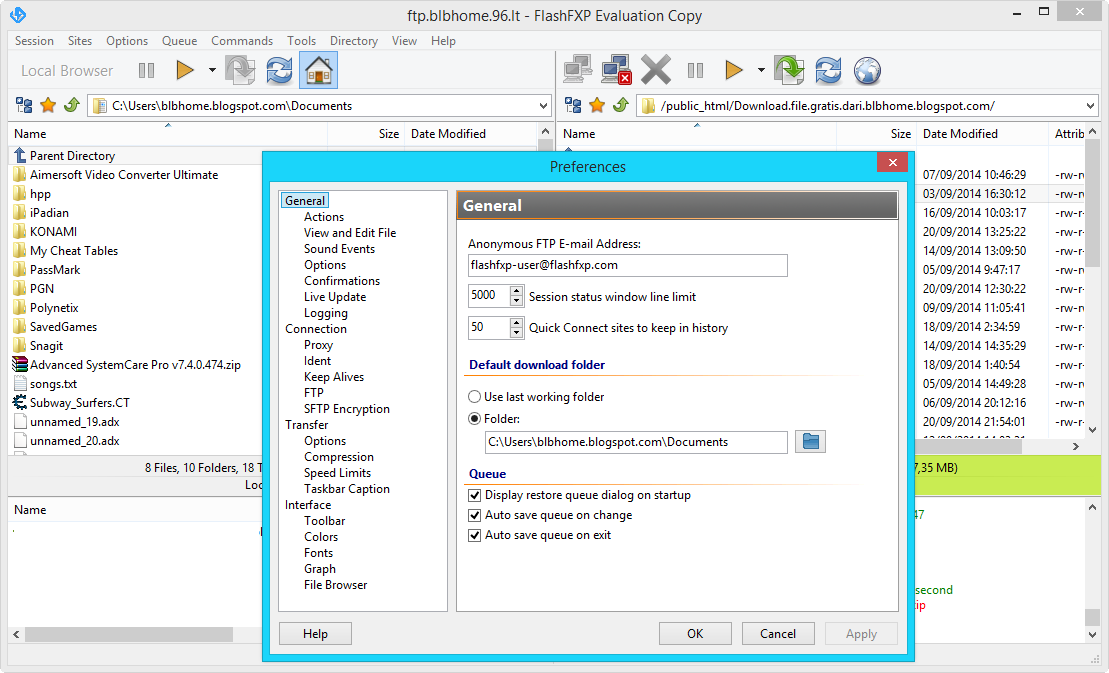Select Aimersoft Video Converter Ultimate folder

point(124,175)
